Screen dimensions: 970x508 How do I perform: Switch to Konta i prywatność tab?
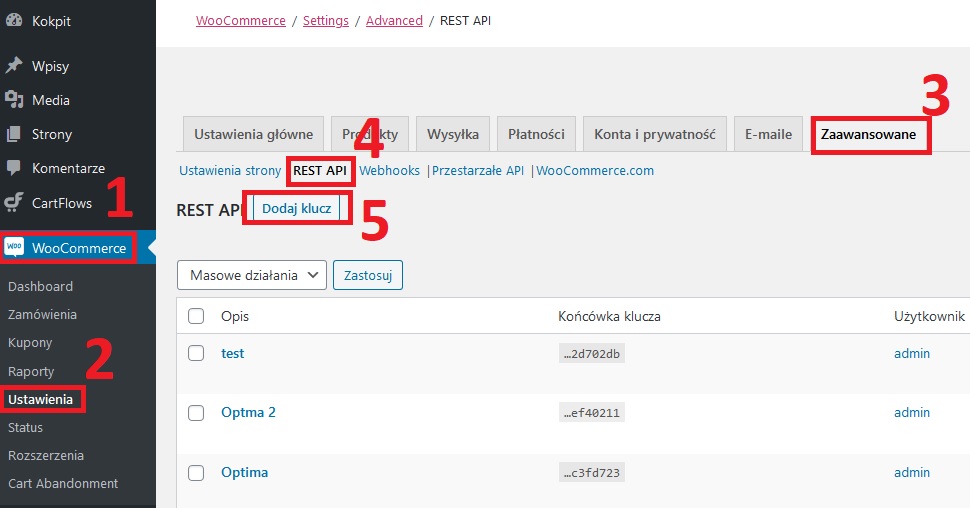(x=655, y=134)
